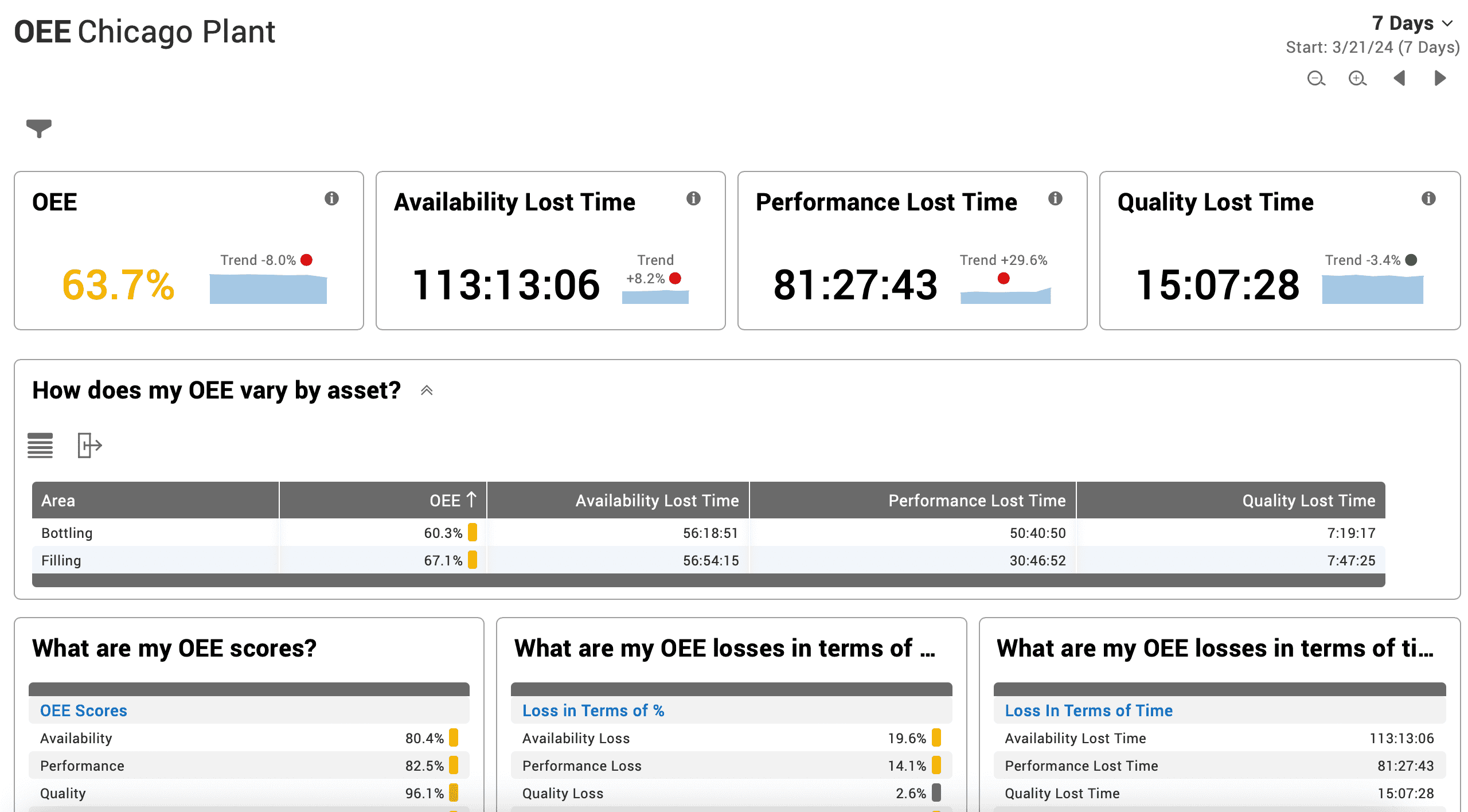Click the export table icon

point(89,446)
